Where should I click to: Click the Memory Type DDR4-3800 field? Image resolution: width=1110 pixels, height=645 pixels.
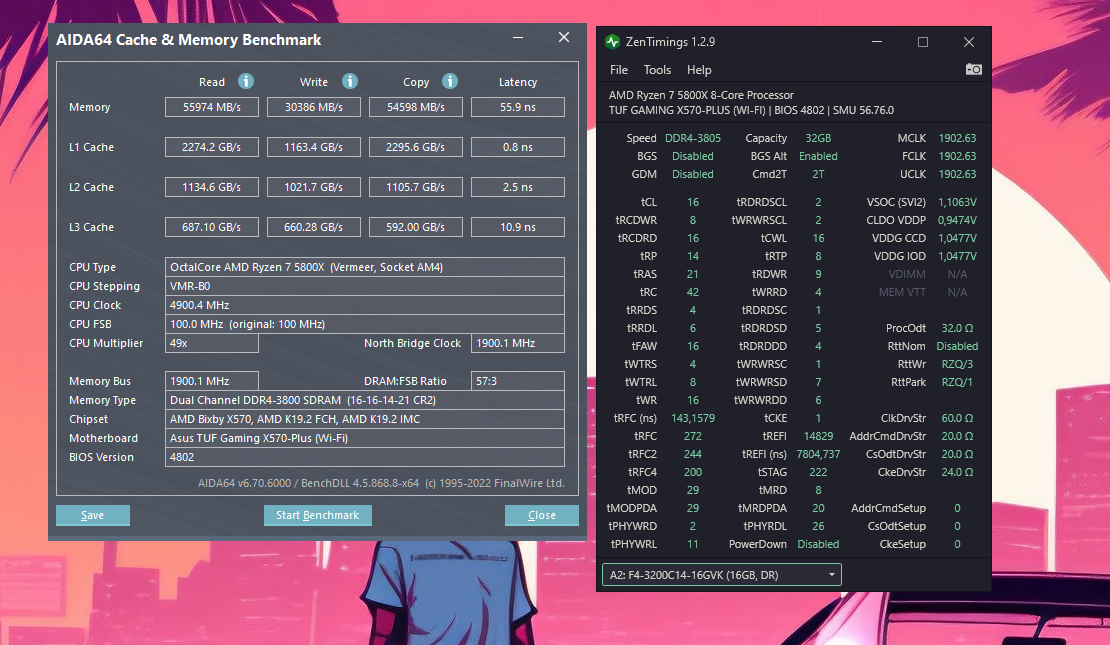[x=365, y=400]
